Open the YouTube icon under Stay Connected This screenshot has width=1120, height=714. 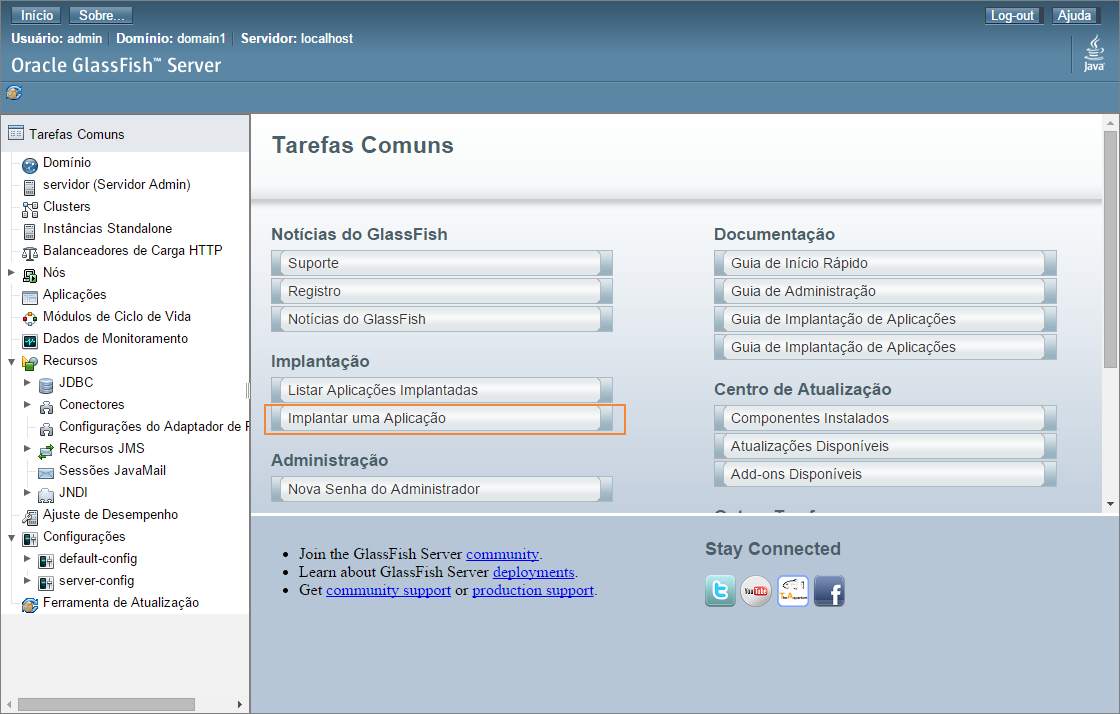(x=756, y=591)
